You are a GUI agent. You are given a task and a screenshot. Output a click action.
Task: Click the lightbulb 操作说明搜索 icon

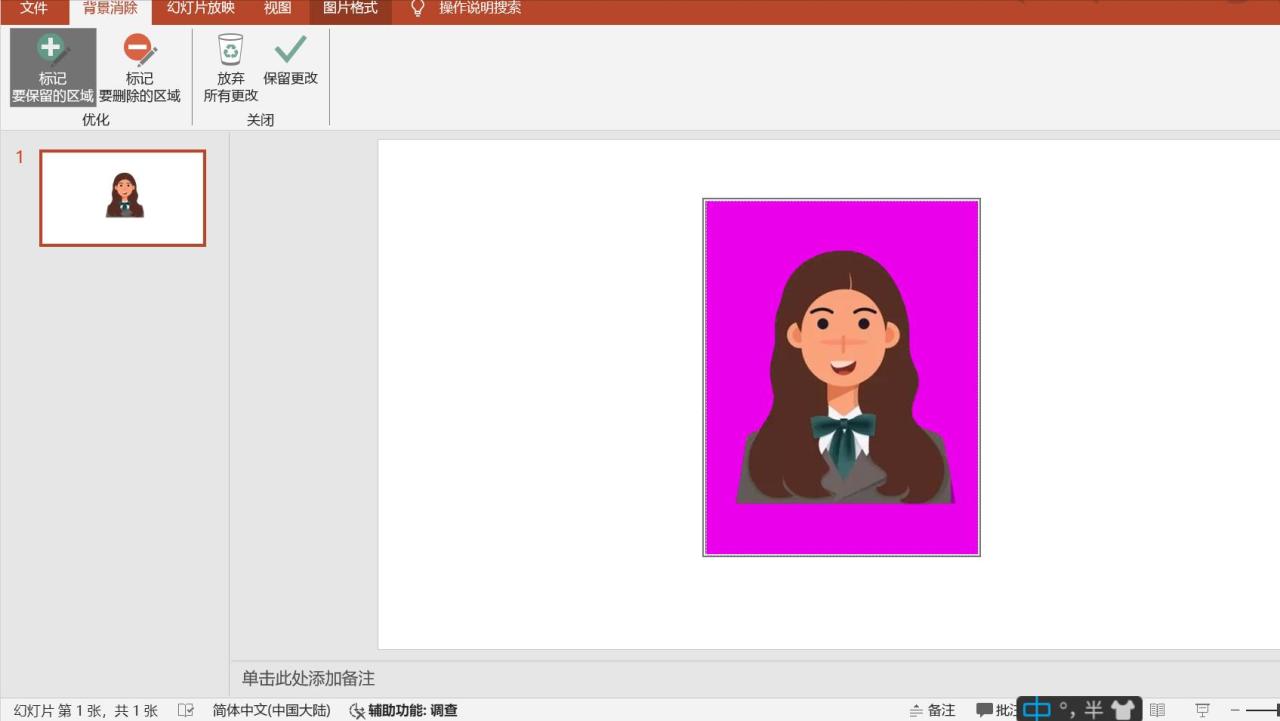coord(418,9)
